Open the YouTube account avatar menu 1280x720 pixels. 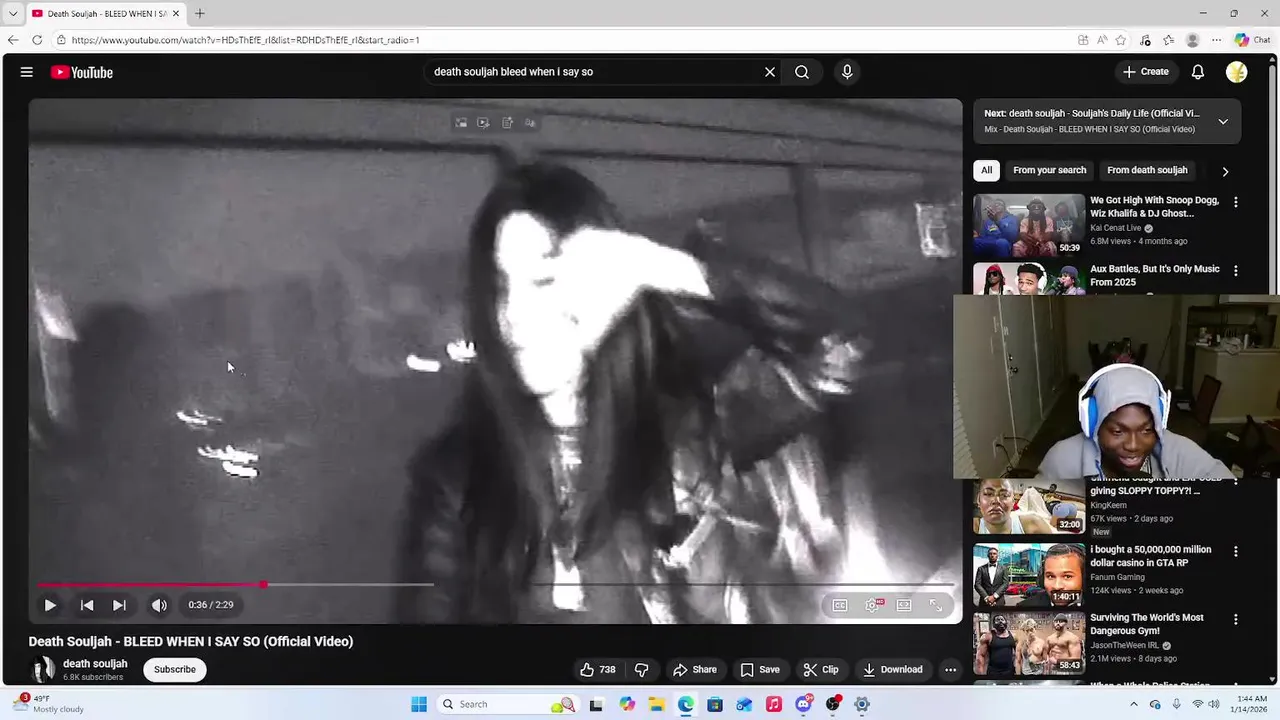click(1237, 72)
